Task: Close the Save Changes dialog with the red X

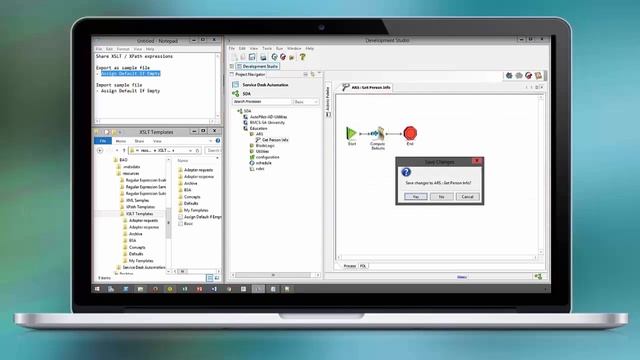Action: click(476, 161)
